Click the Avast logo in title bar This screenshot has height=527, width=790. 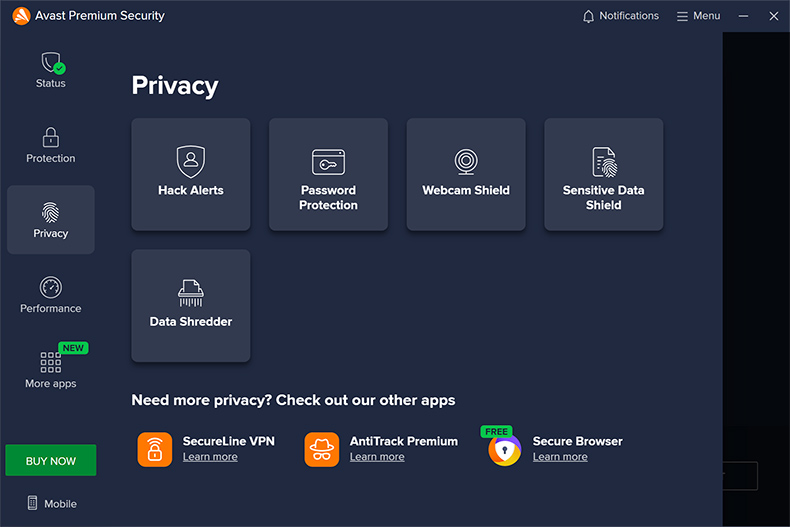coord(21,16)
